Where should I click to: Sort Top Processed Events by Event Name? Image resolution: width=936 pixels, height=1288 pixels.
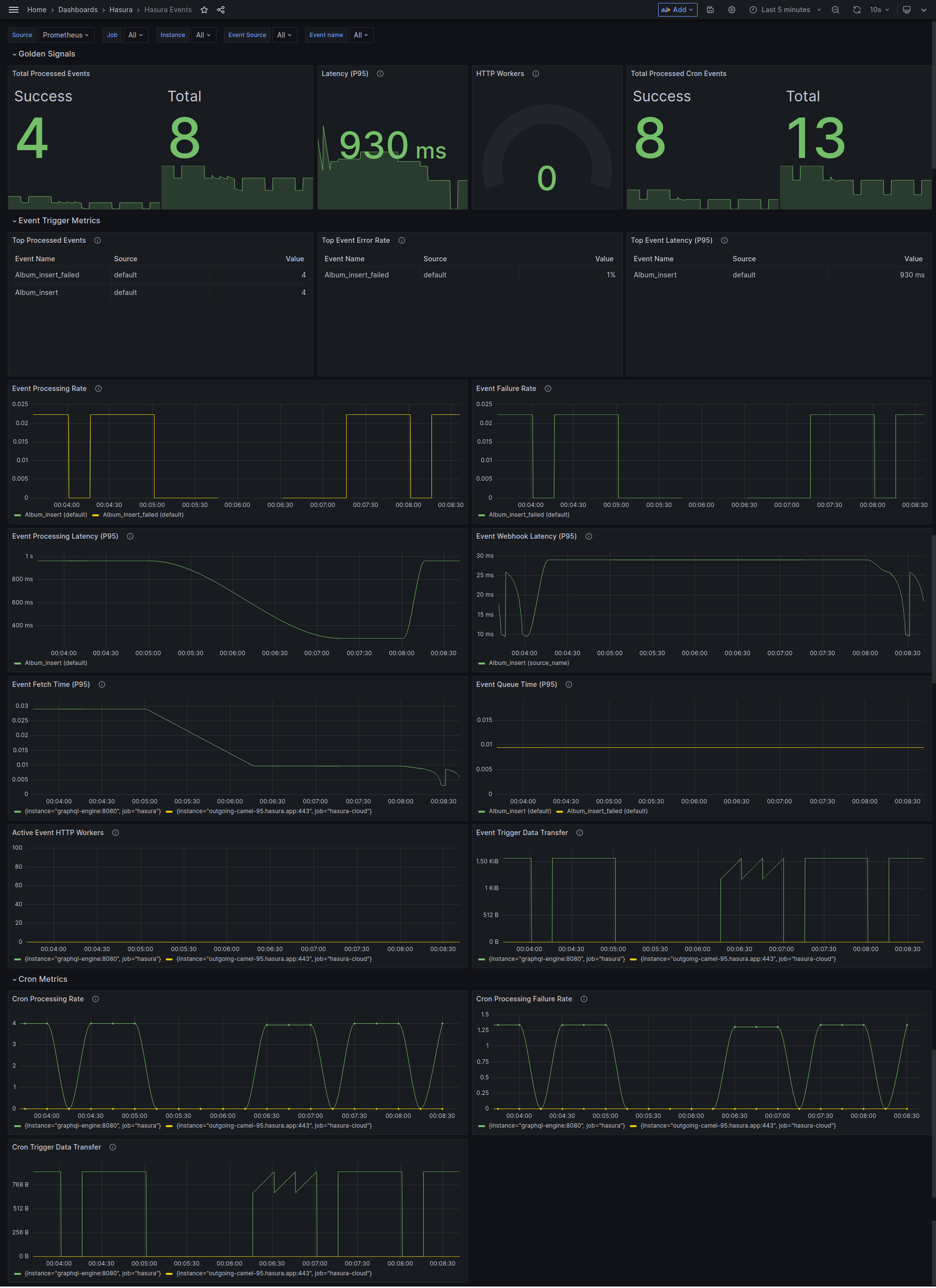pos(35,259)
